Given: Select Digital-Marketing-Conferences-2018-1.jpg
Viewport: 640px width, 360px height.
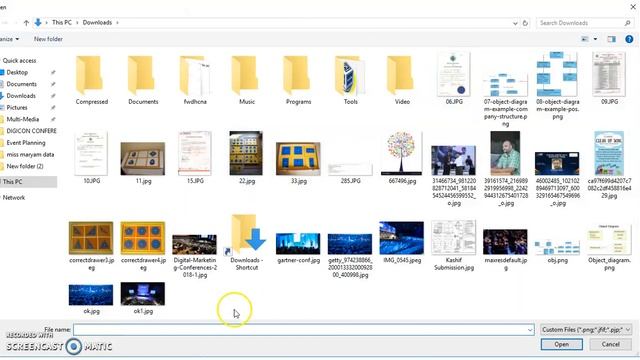Looking at the screenshot, I should pyautogui.click(x=195, y=256).
